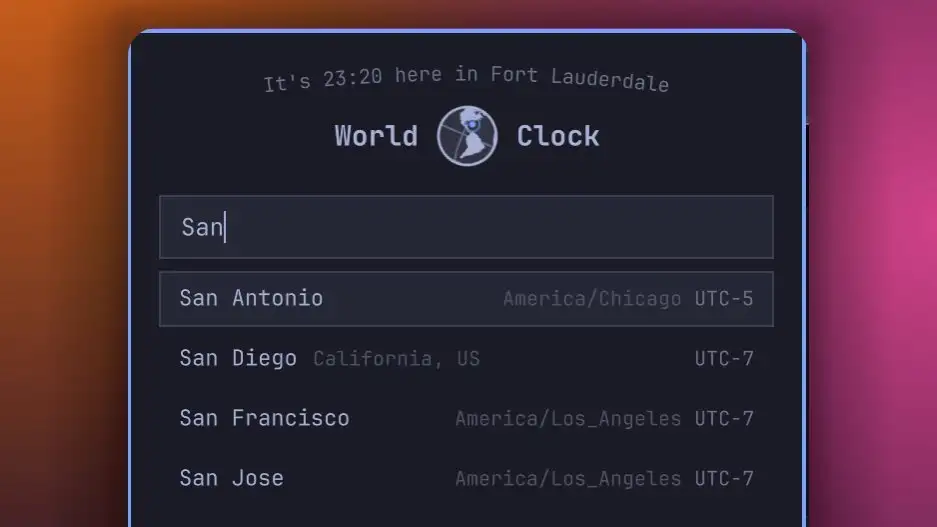
Task: Click the UTC-7 offset in San Jose row
Action: click(724, 478)
